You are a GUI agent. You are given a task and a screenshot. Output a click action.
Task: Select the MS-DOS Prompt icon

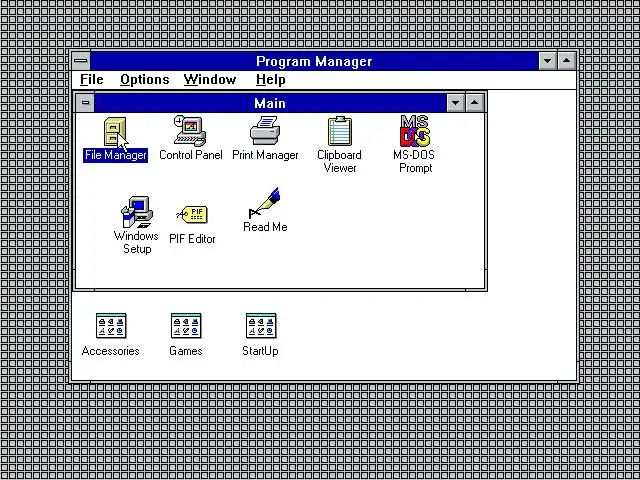[415, 131]
